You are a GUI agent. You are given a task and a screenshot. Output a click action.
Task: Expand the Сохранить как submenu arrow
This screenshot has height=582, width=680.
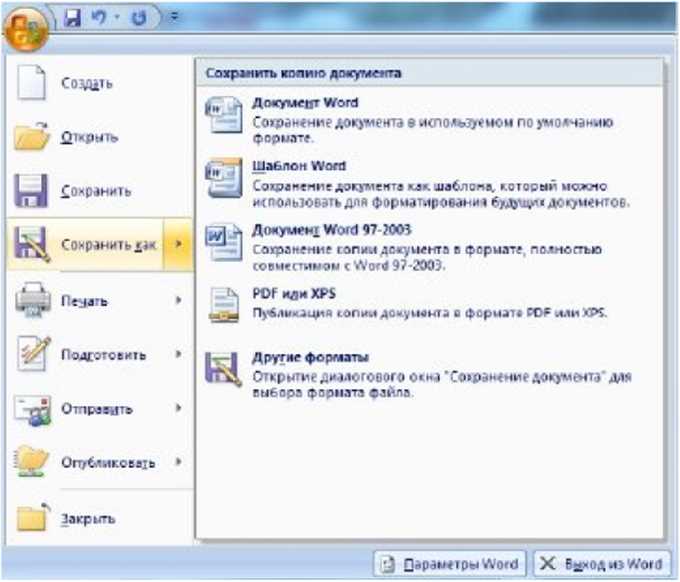click(x=178, y=245)
